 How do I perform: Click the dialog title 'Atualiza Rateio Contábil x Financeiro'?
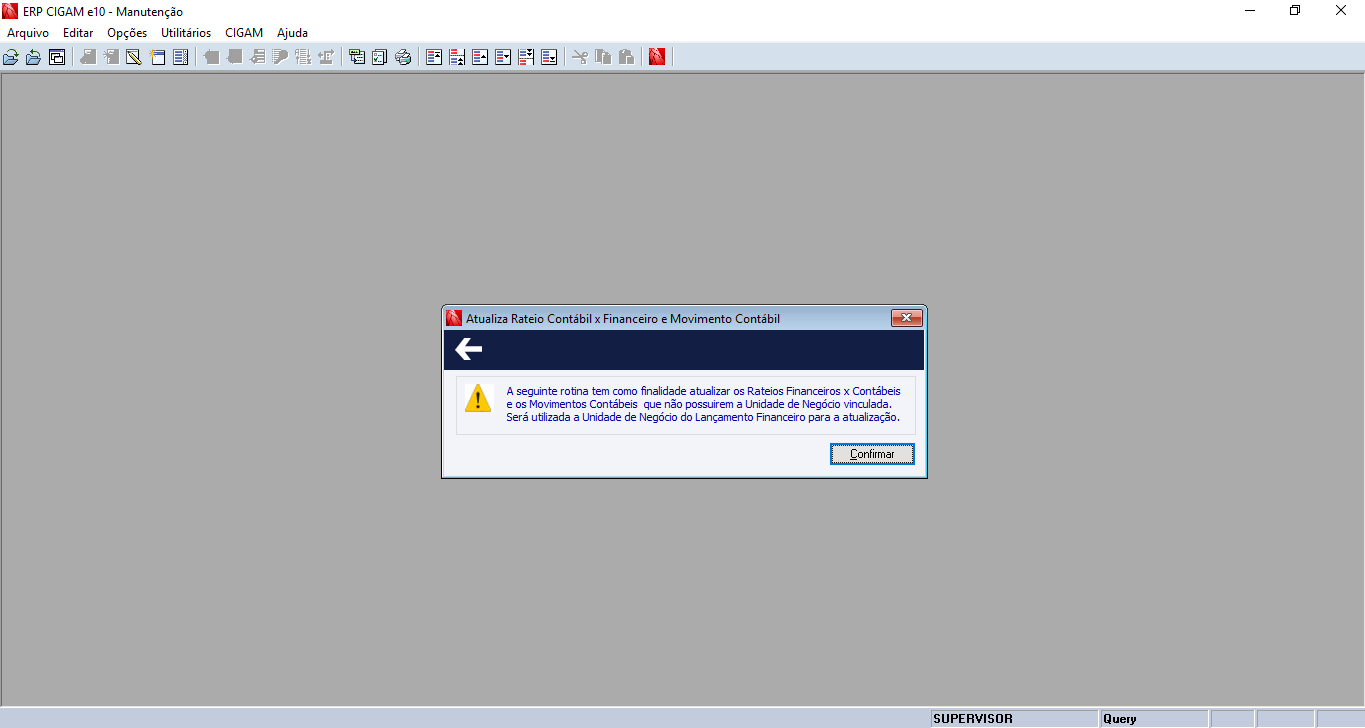(x=623, y=319)
